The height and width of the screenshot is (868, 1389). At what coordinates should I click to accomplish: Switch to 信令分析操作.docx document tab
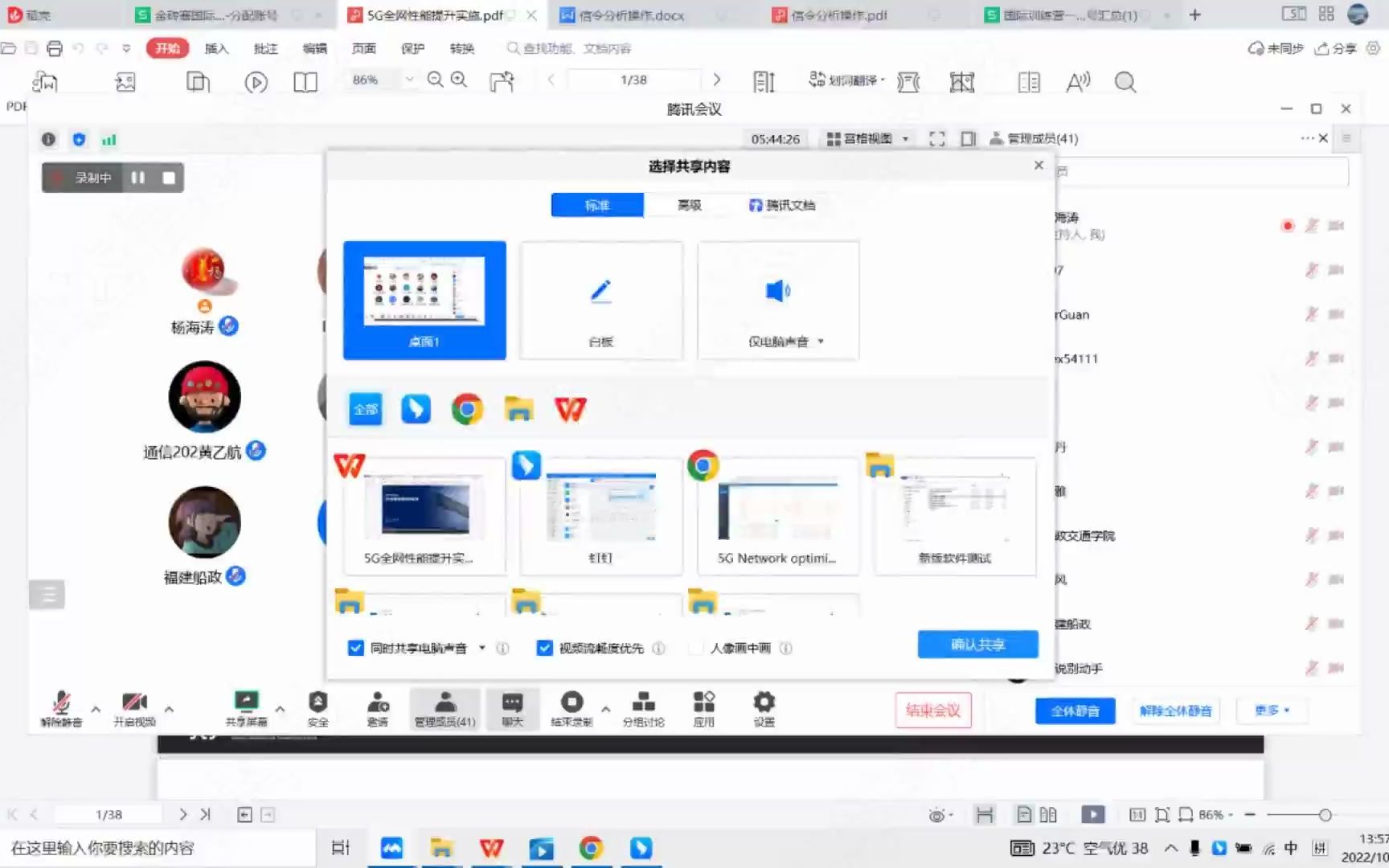pos(631,15)
